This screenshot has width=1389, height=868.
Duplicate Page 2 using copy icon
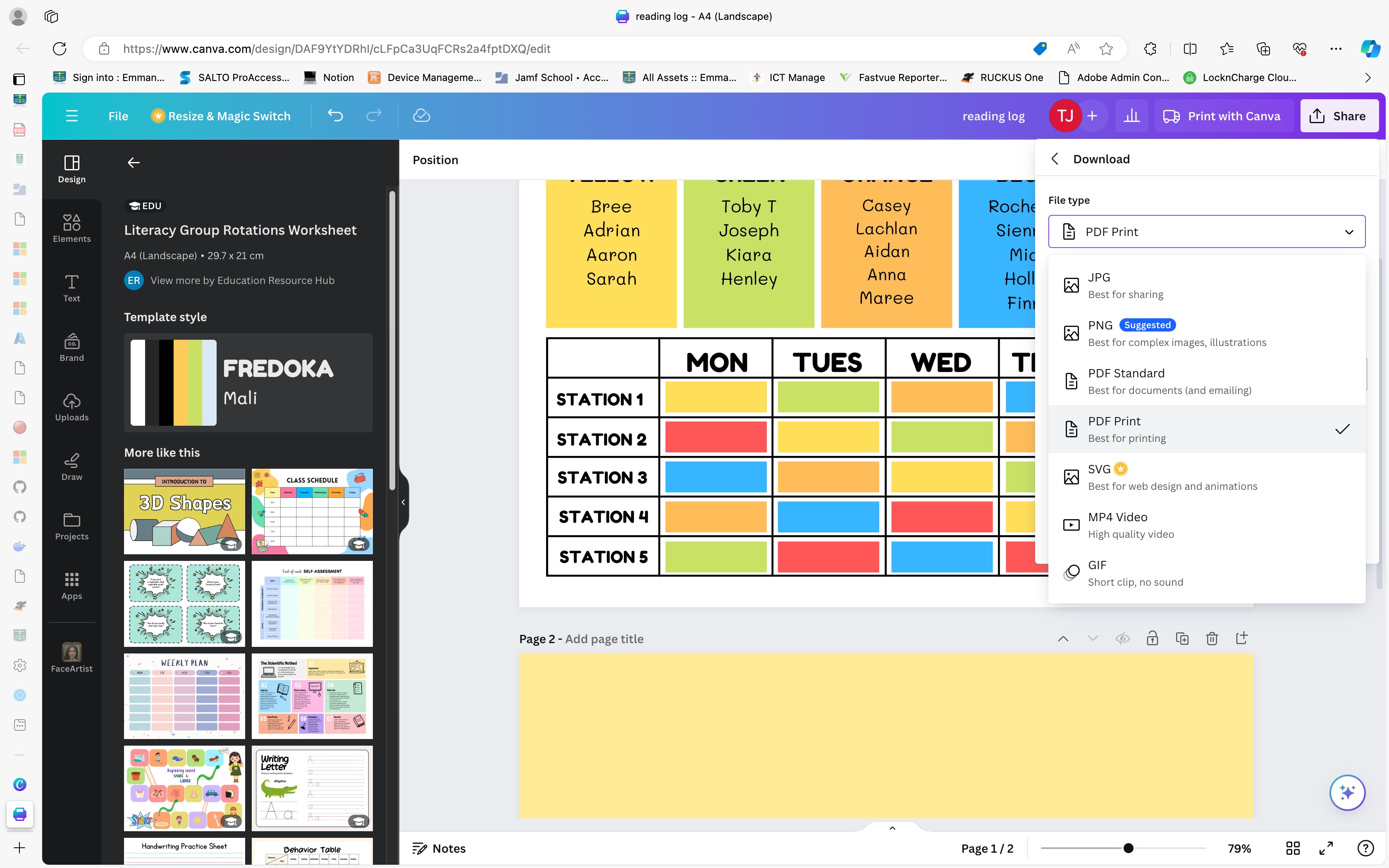click(1182, 638)
